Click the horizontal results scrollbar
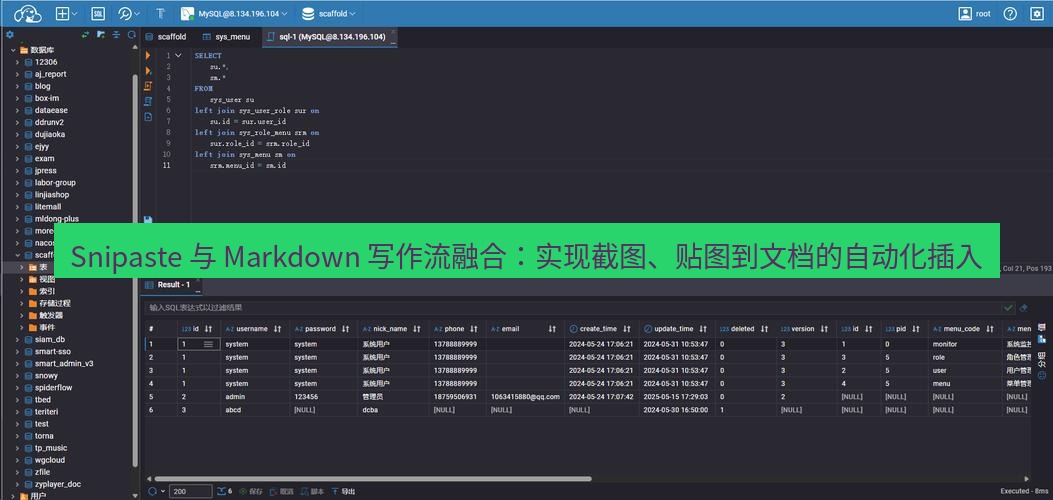The width and height of the screenshot is (1053, 500). click(373, 479)
